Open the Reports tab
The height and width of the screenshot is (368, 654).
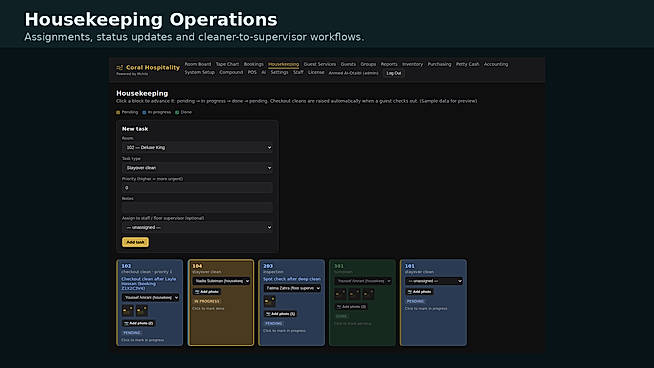click(389, 64)
